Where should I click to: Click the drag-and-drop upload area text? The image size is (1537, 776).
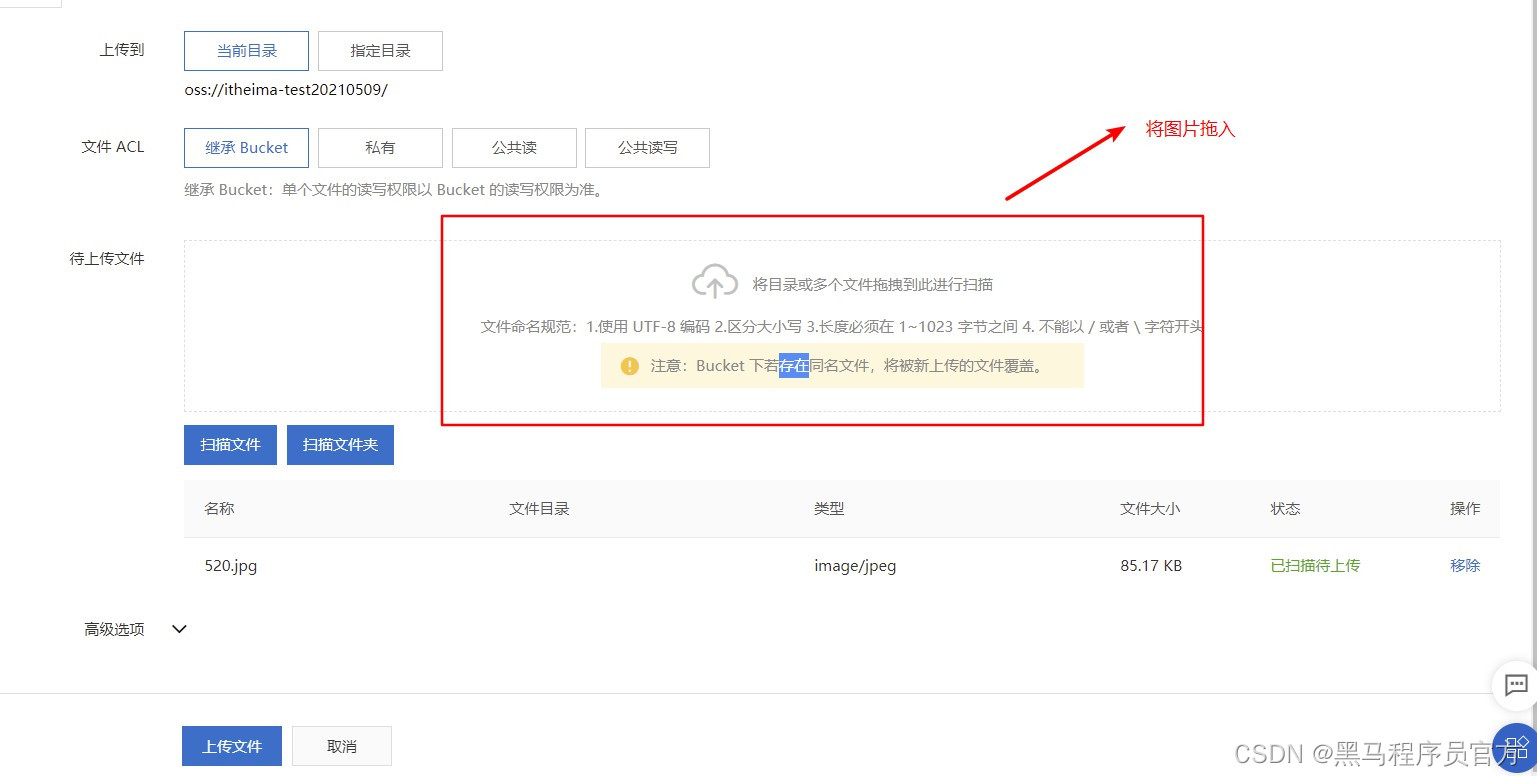[872, 284]
